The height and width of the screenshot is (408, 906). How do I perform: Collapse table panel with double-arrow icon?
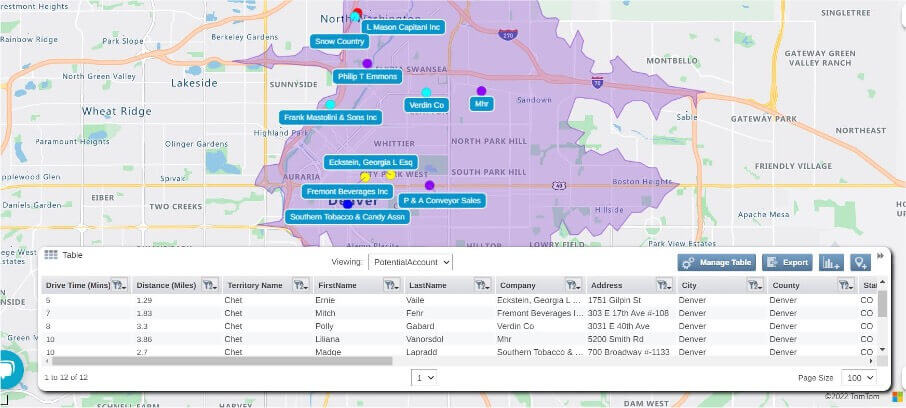pos(881,255)
